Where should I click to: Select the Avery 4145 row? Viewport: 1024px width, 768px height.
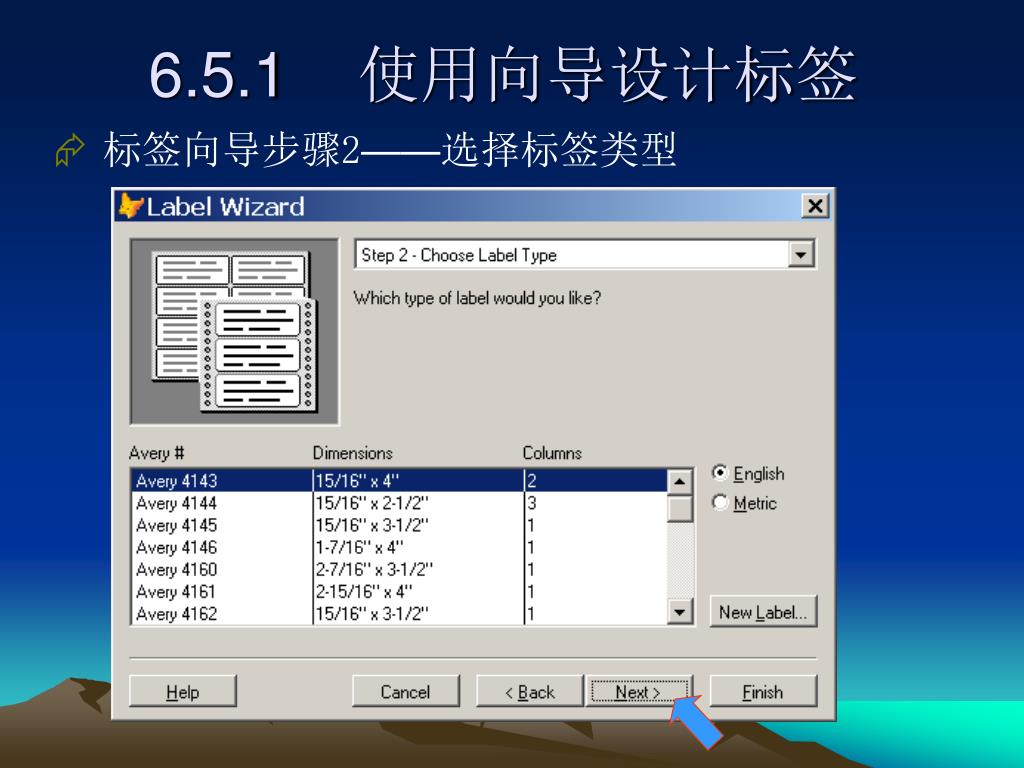click(x=400, y=525)
